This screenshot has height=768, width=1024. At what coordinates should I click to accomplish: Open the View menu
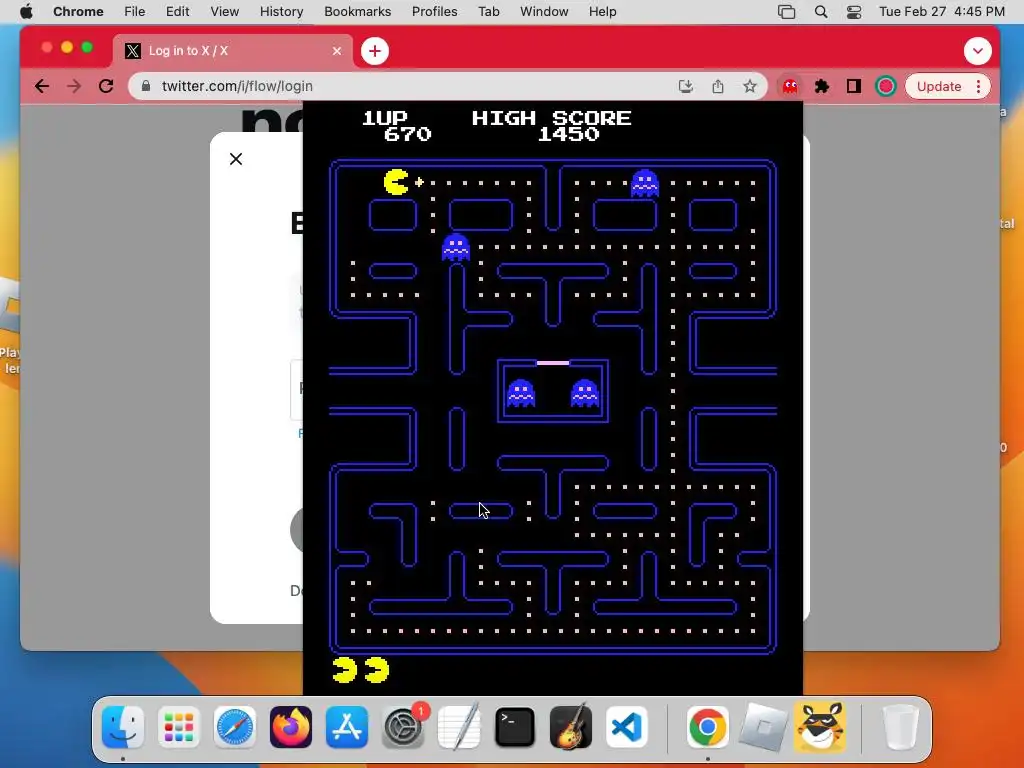click(224, 12)
